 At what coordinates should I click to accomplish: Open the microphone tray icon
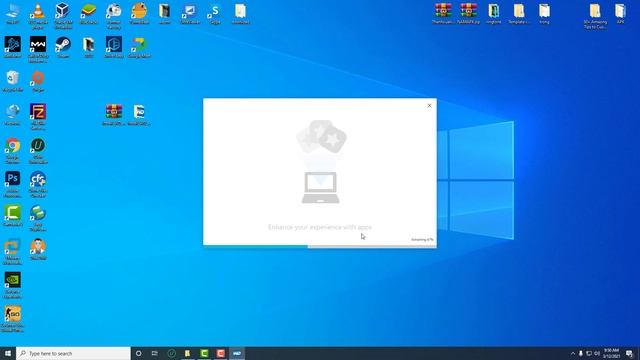click(x=581, y=353)
